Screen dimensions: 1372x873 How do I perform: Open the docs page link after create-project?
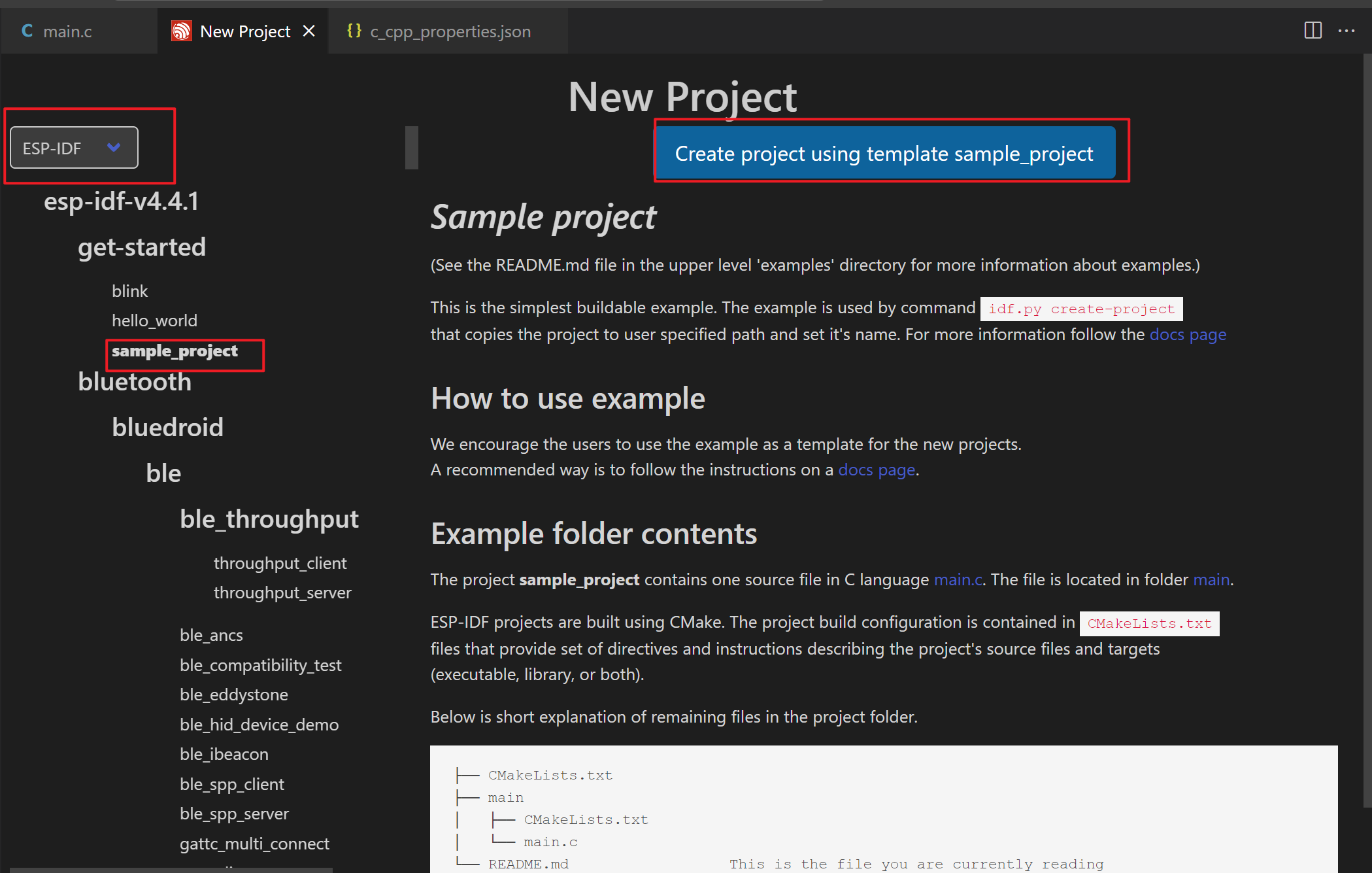pyautogui.click(x=1188, y=335)
